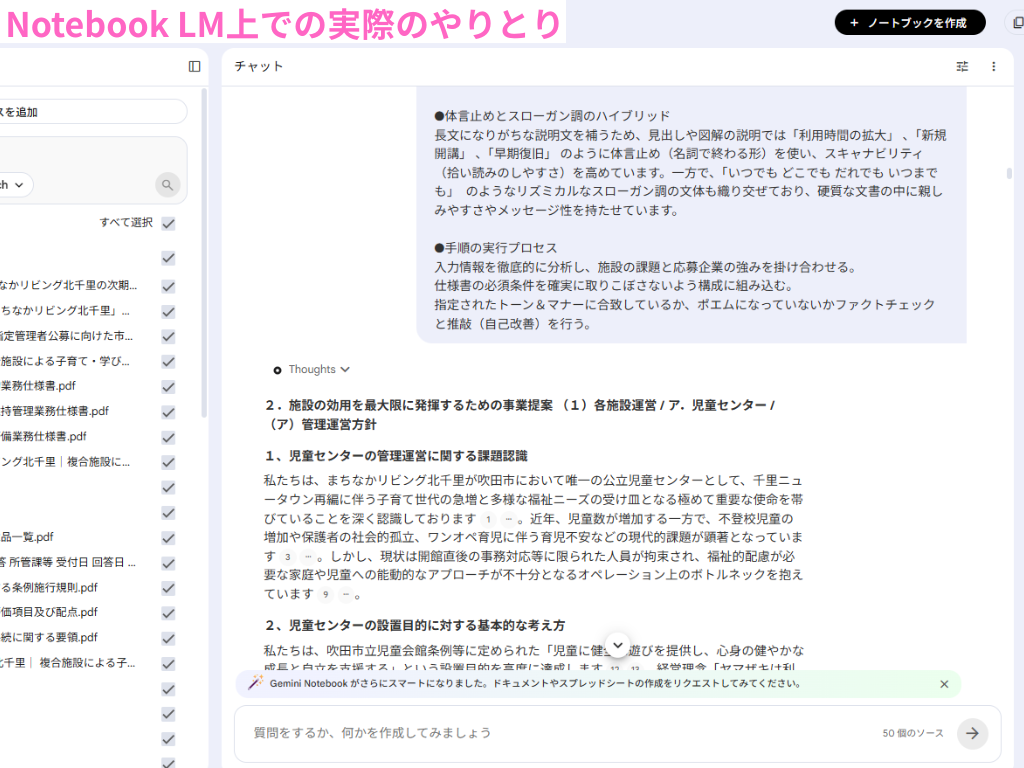Send the question with arrow button
The width and height of the screenshot is (1024, 768).
coord(972,733)
